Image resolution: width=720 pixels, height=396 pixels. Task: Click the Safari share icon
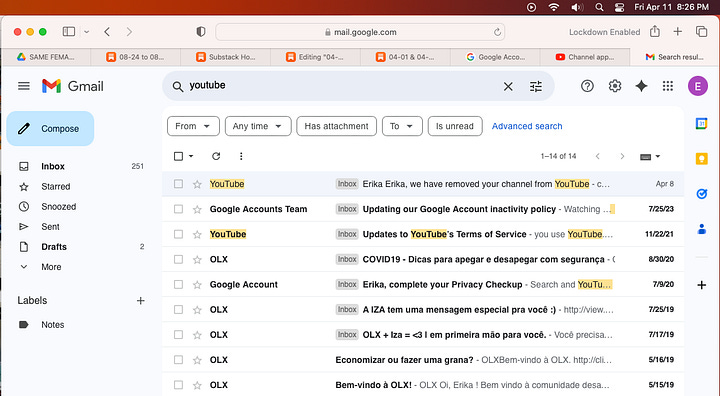[x=655, y=31]
